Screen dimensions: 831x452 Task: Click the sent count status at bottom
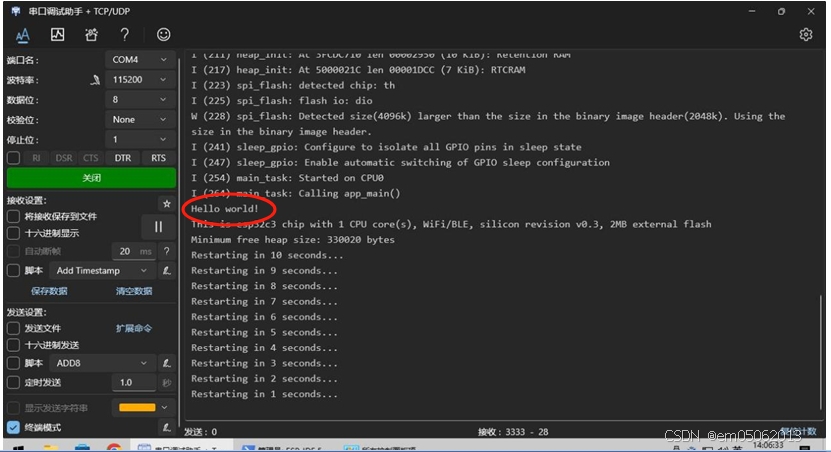point(200,432)
